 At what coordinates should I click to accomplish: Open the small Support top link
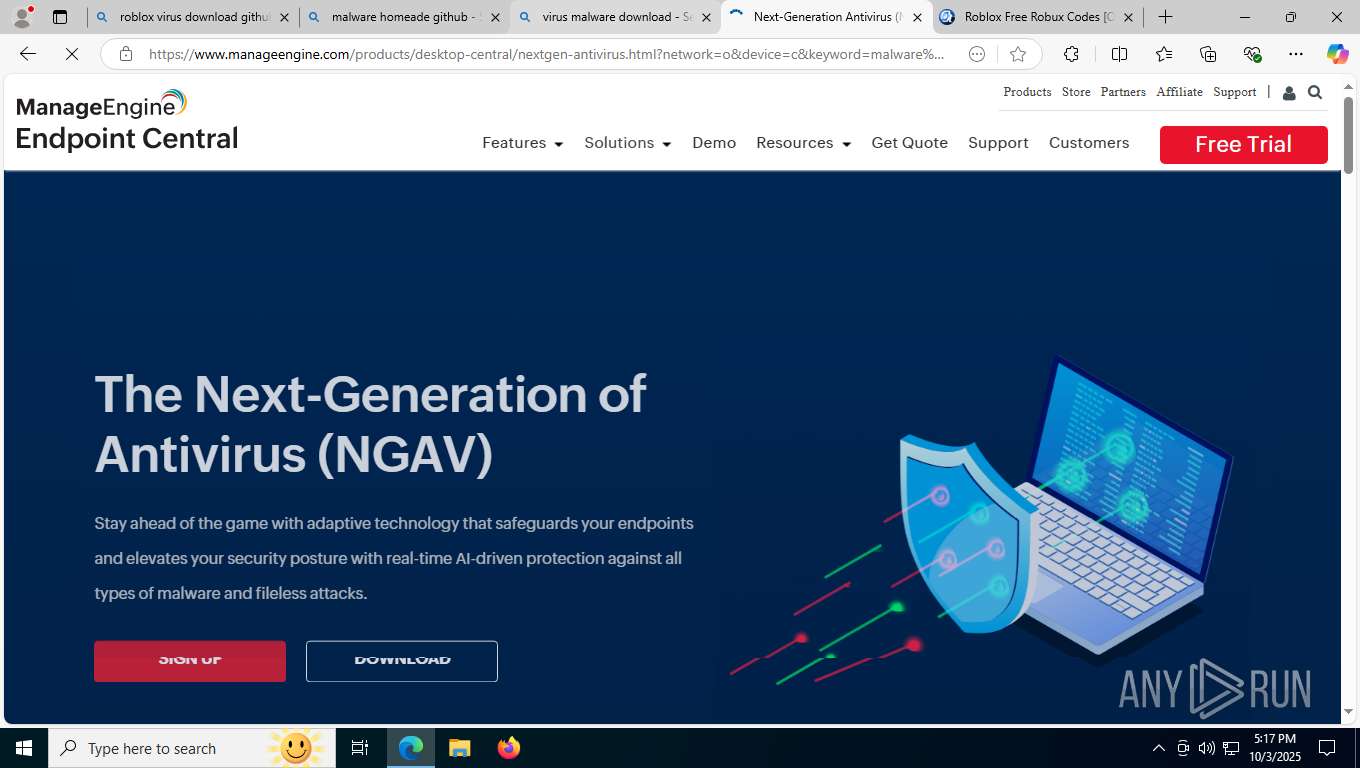coord(1234,92)
